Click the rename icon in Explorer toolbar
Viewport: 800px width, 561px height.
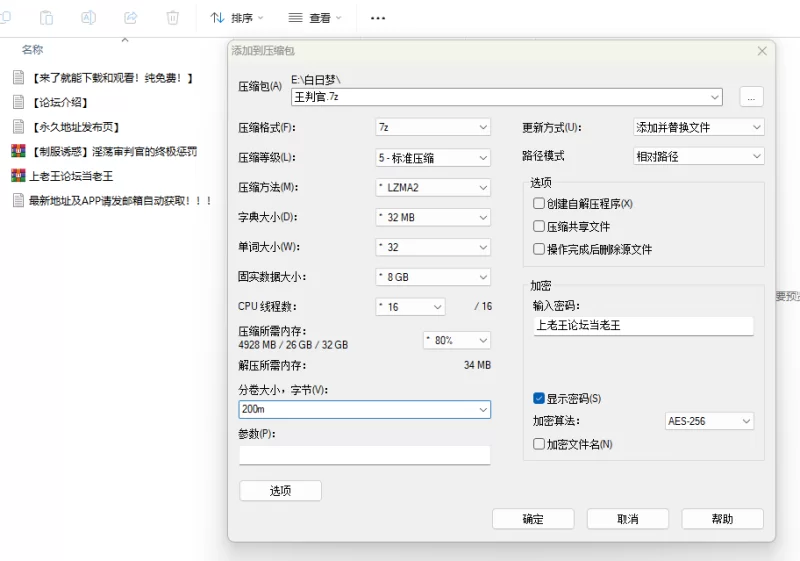pos(88,17)
